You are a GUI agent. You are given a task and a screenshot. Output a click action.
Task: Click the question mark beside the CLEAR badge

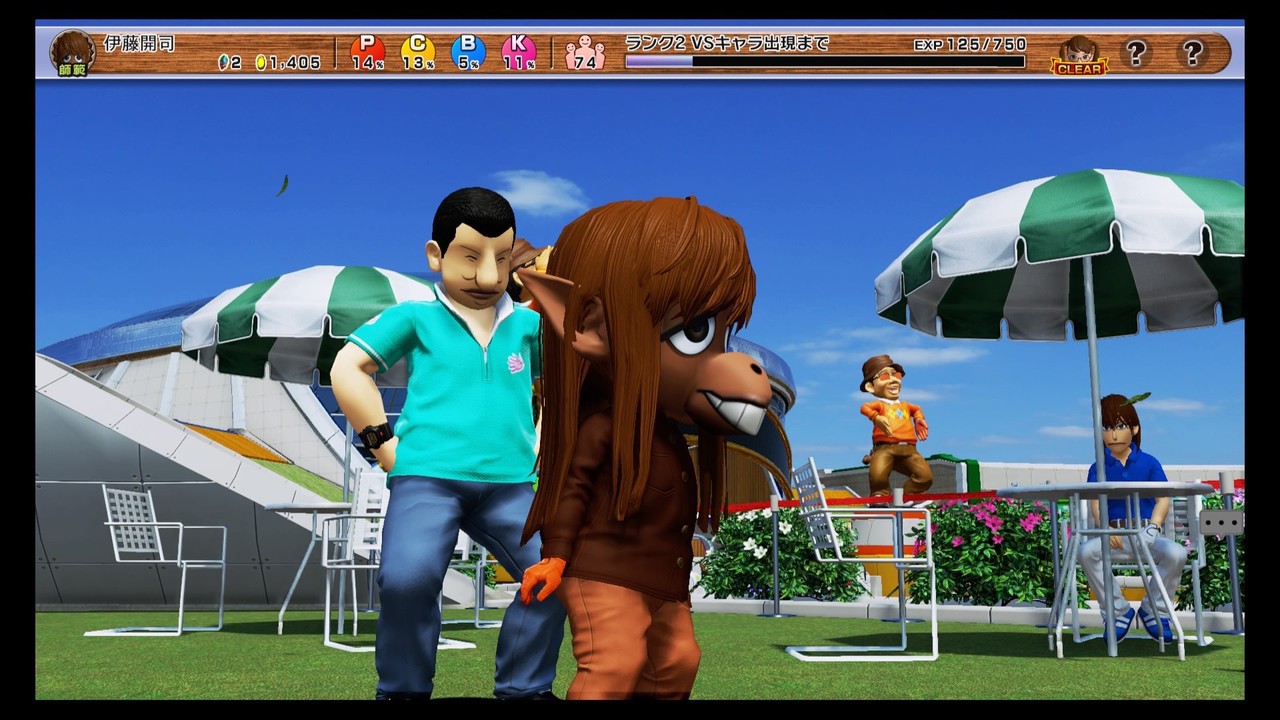[x=1135, y=53]
